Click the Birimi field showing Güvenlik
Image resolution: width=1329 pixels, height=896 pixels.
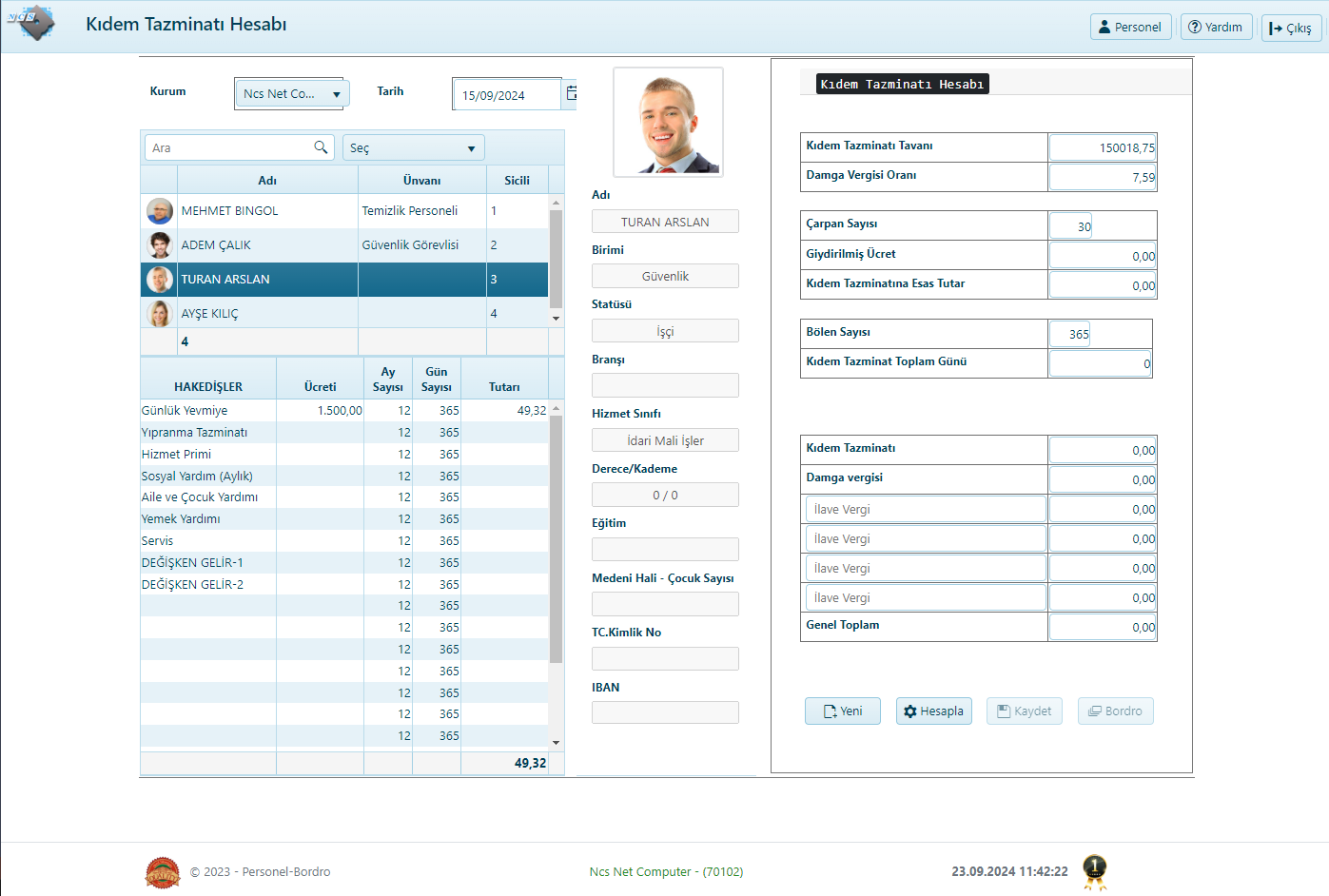pyautogui.click(x=665, y=276)
